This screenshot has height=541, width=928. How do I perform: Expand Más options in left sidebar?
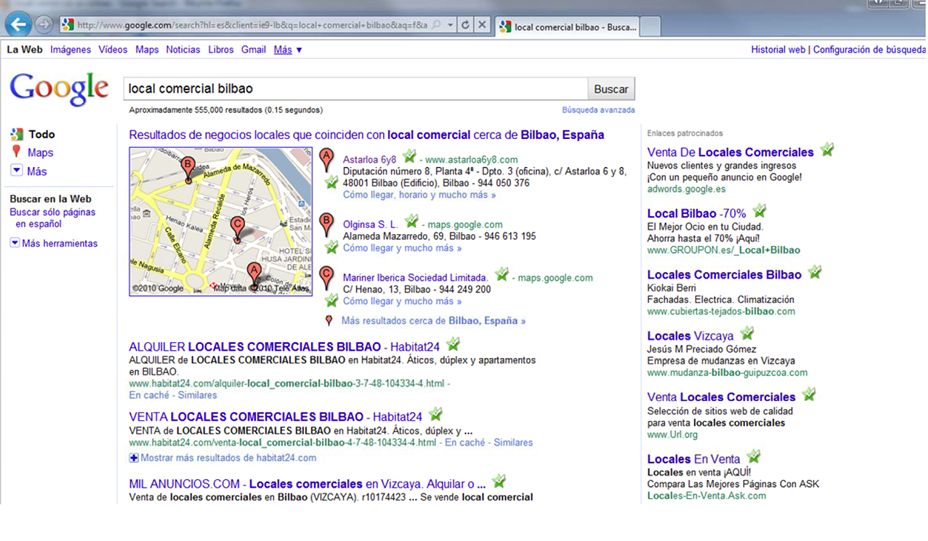17,170
